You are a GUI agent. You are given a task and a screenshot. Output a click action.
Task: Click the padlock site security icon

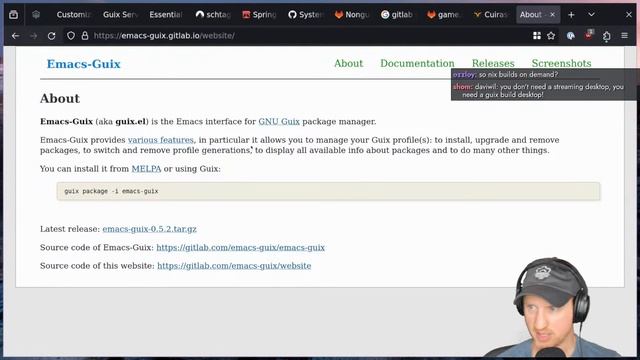(84, 36)
